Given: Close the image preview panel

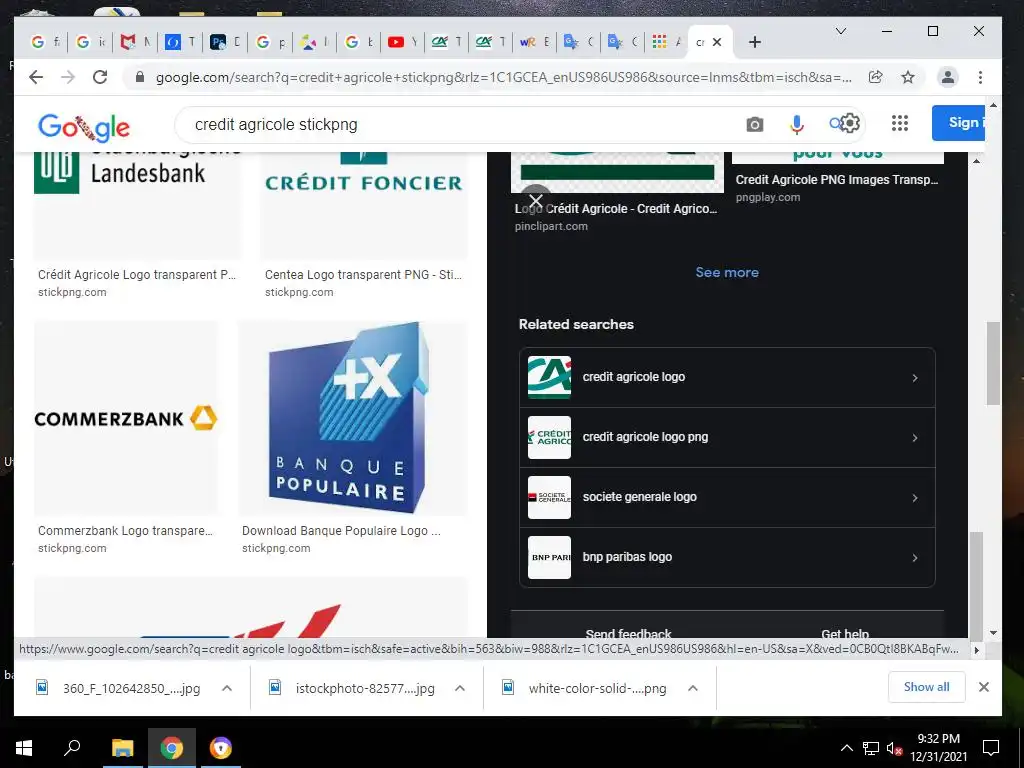Looking at the screenshot, I should (x=536, y=200).
